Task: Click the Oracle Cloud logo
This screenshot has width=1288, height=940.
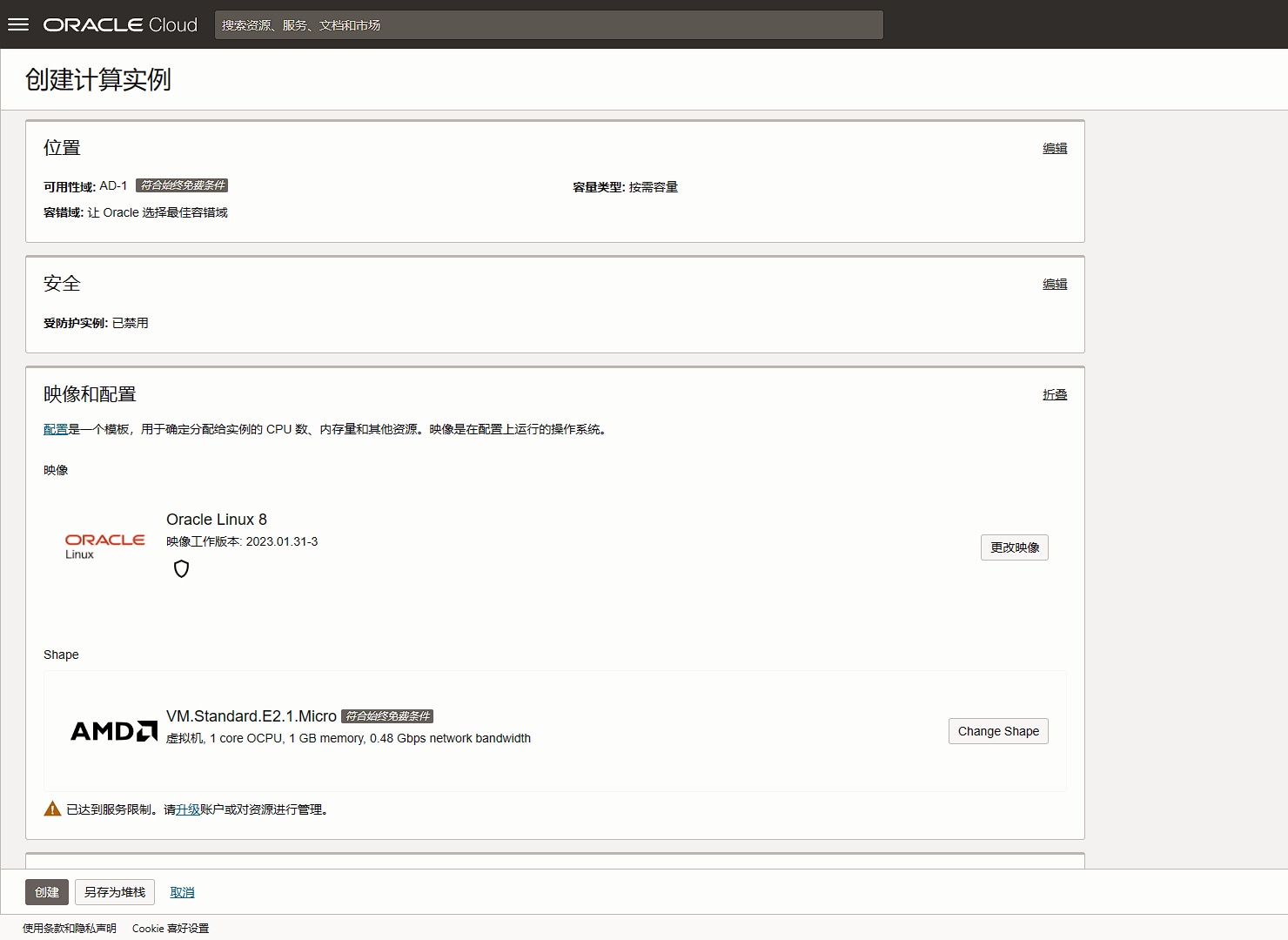Action: (120, 24)
